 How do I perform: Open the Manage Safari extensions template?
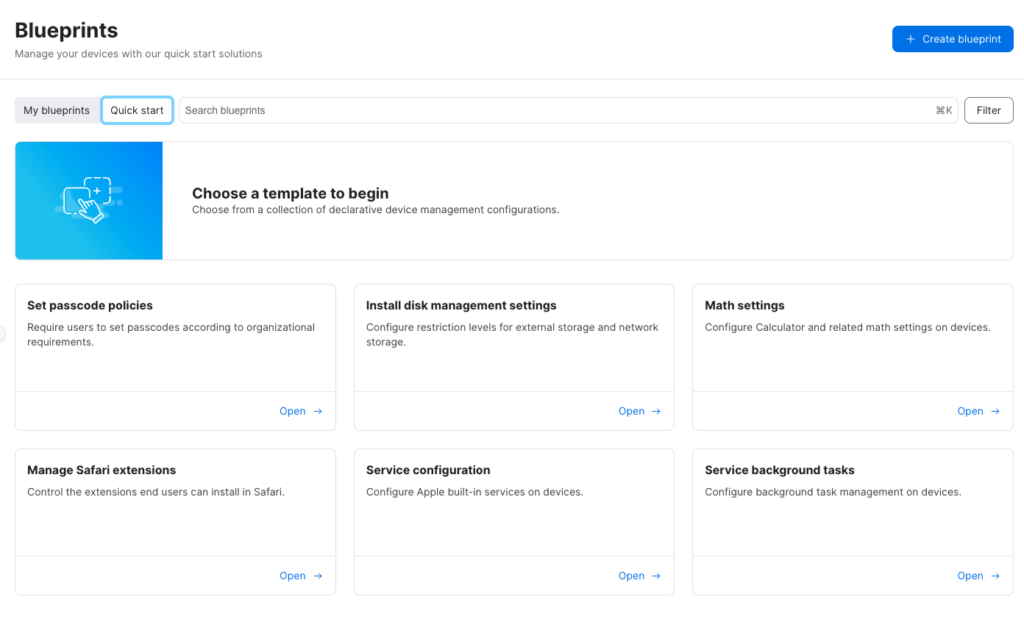301,576
